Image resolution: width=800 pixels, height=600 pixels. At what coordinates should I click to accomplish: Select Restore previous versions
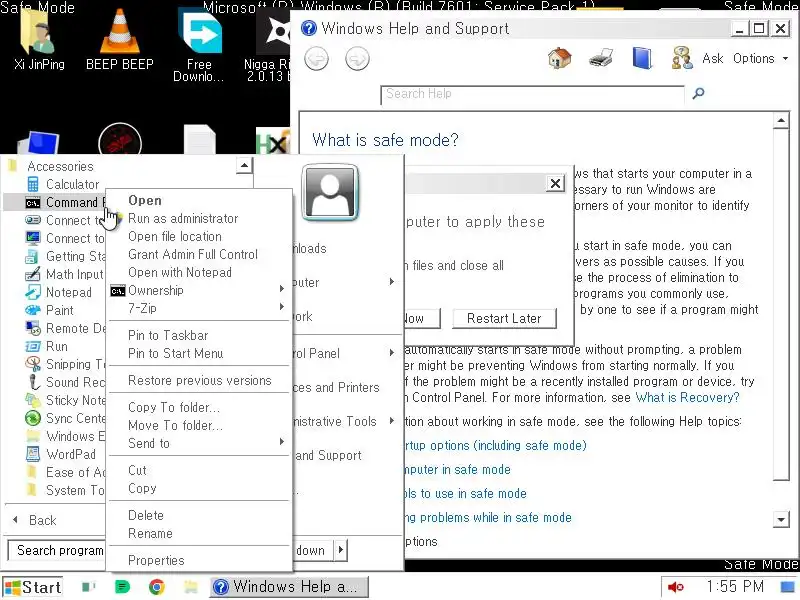[199, 380]
